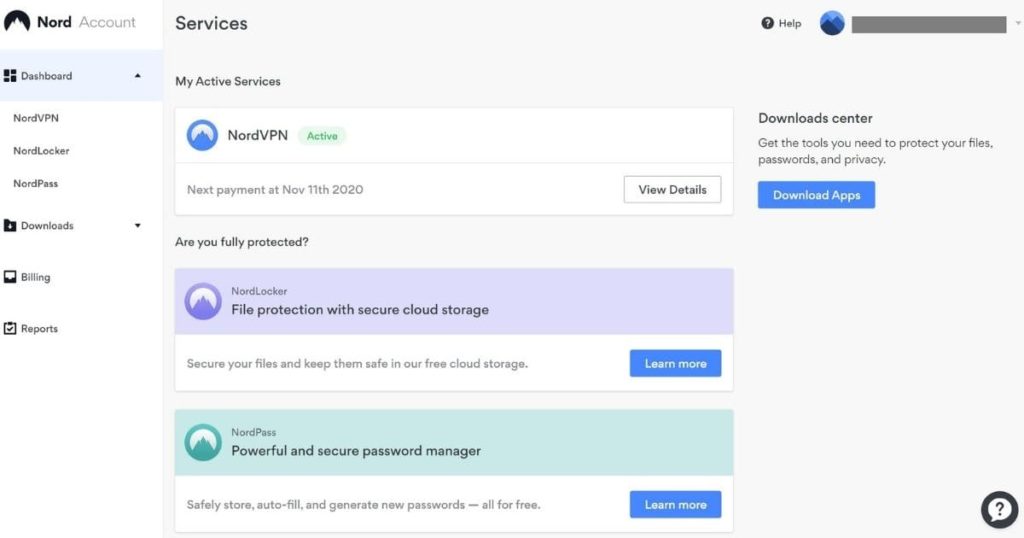
Task: Click the NordVPN service name text
Action: point(257,135)
